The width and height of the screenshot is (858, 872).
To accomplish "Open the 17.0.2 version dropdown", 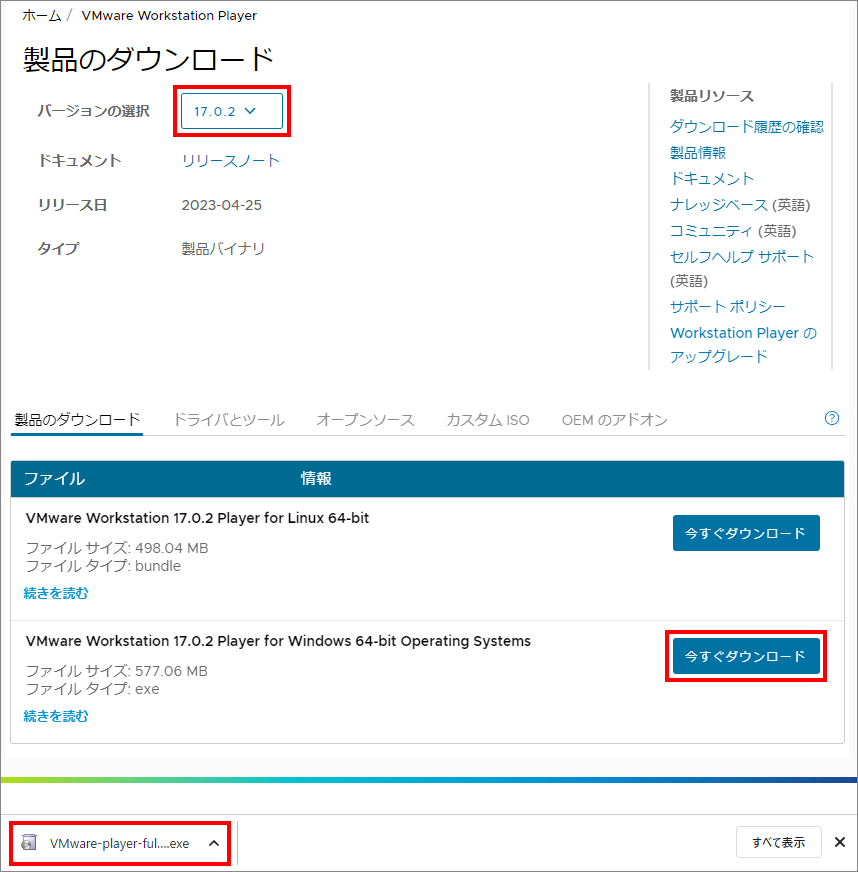I will (x=232, y=111).
